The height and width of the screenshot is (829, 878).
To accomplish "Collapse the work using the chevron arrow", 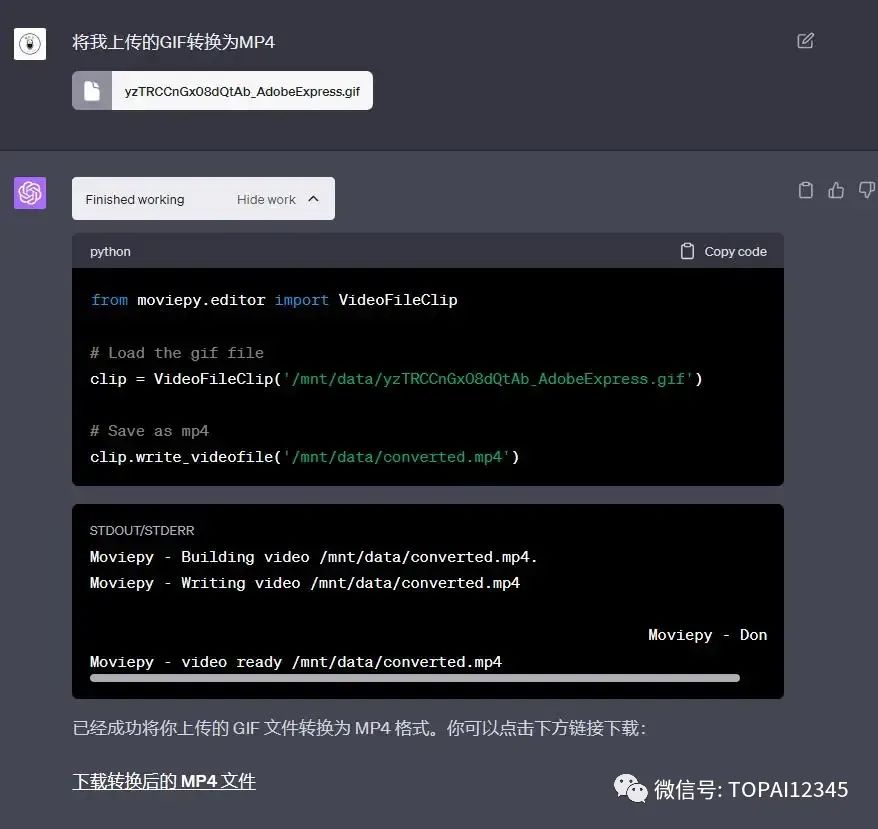I will point(313,199).
